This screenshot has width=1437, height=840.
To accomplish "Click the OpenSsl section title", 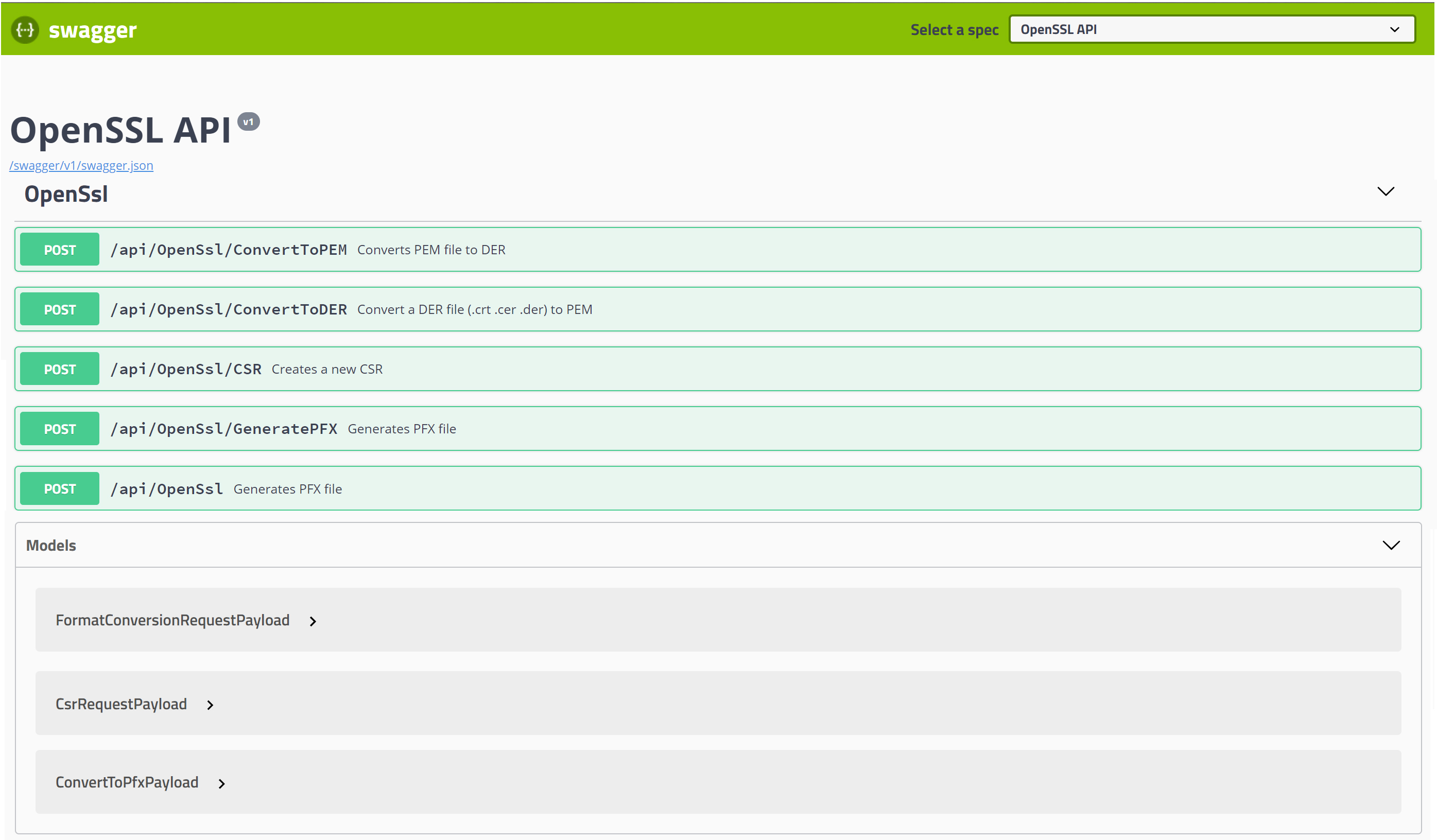I will pyautogui.click(x=66, y=194).
